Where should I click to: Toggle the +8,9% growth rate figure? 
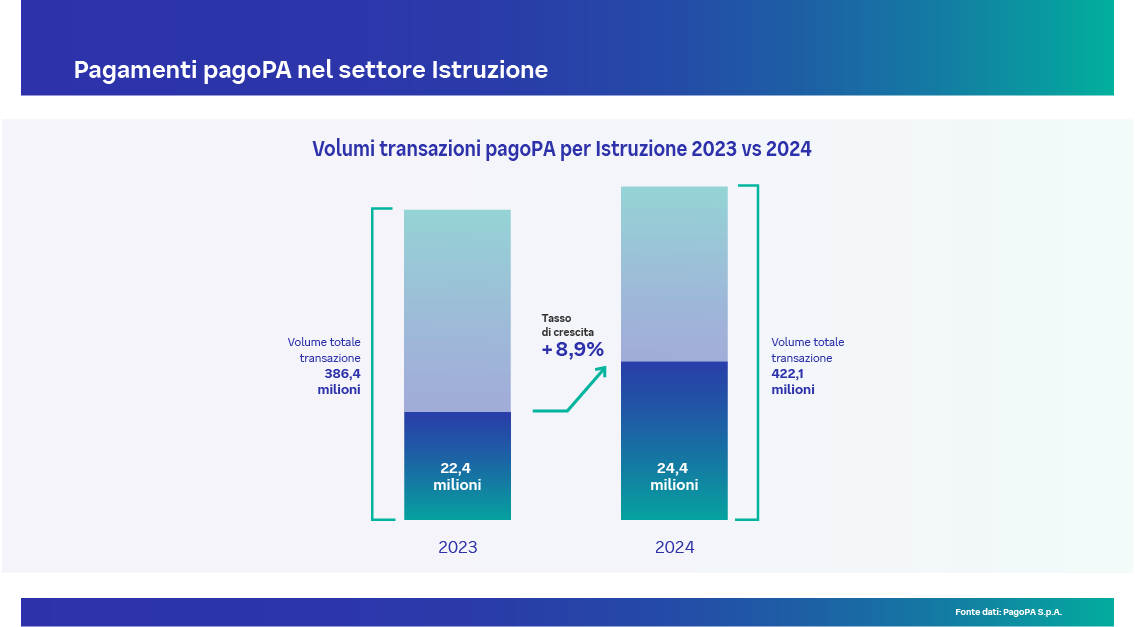[x=572, y=349]
